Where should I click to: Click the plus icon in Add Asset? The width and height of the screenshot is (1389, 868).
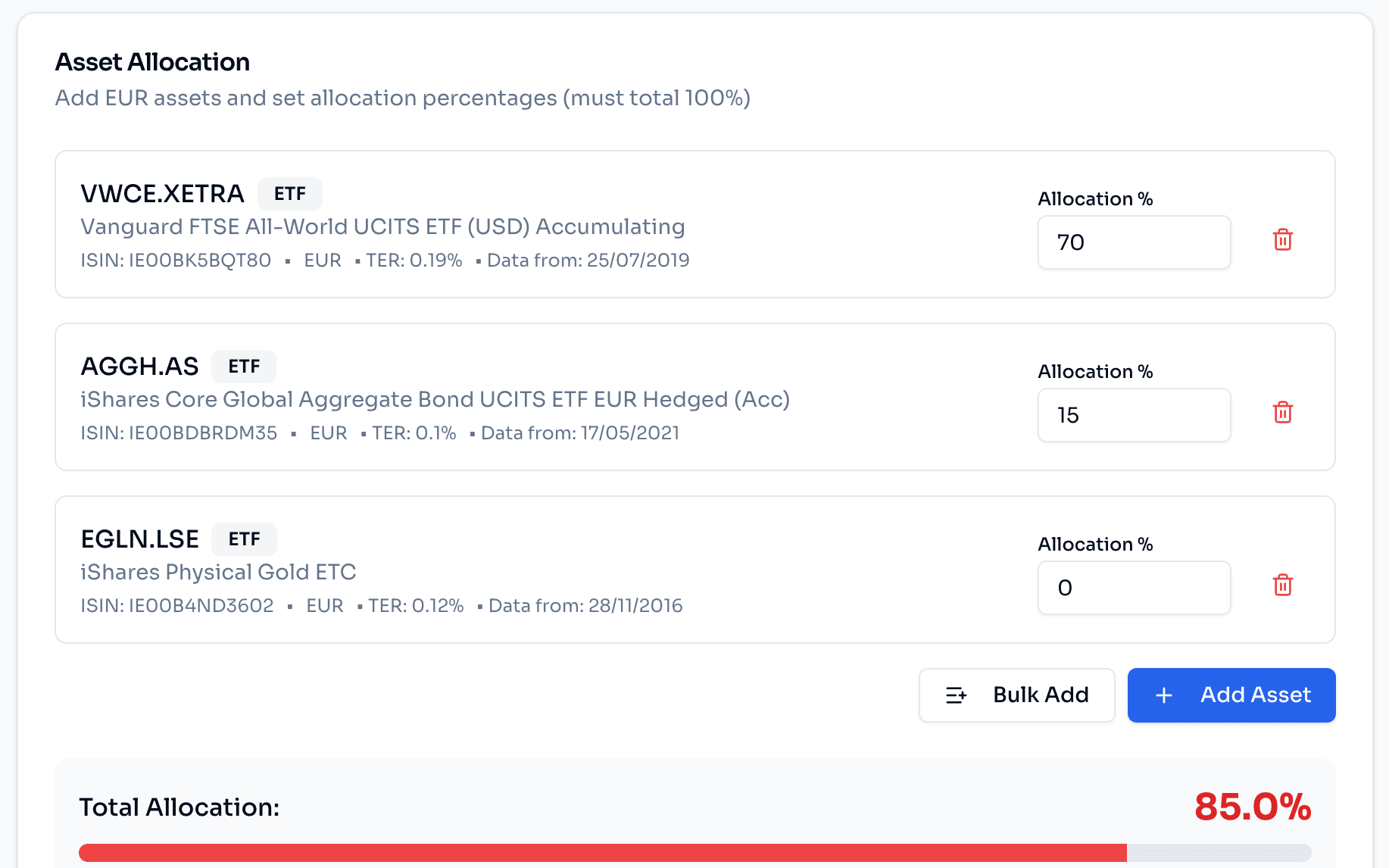click(1164, 695)
